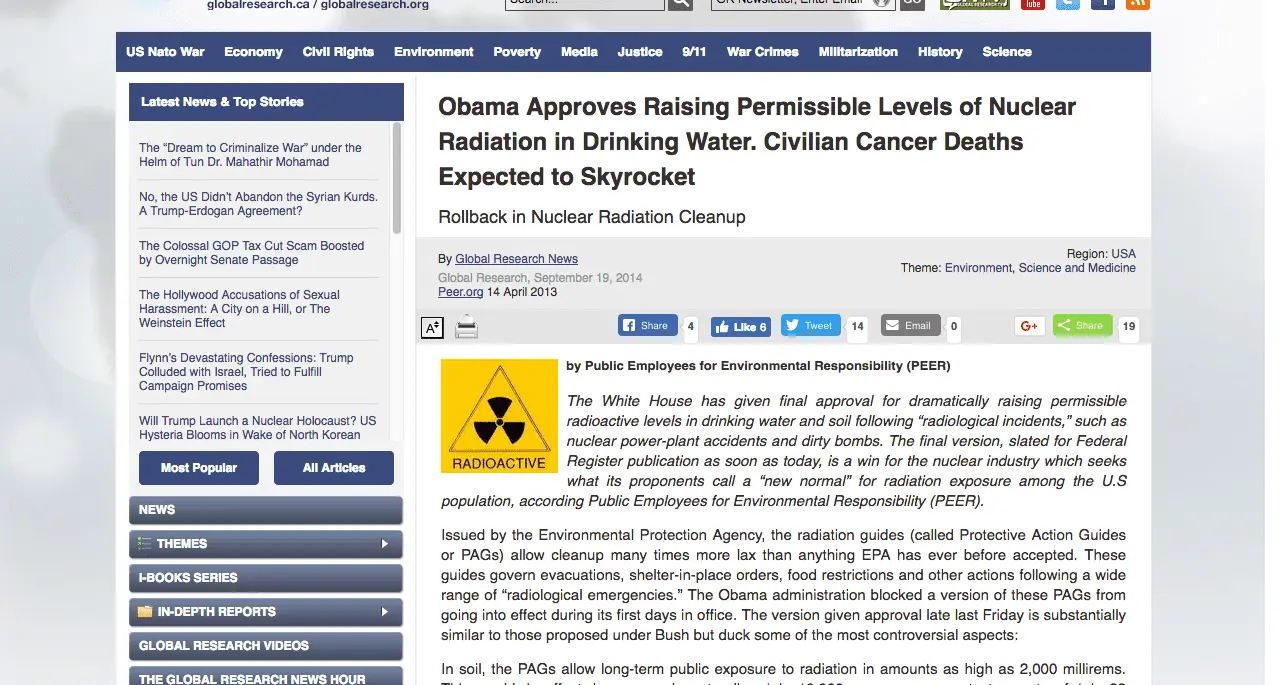Click byline "Public Employees for Environmental Responsibility (PEER)"
Viewport: 1280px width, 685px height.
point(758,366)
